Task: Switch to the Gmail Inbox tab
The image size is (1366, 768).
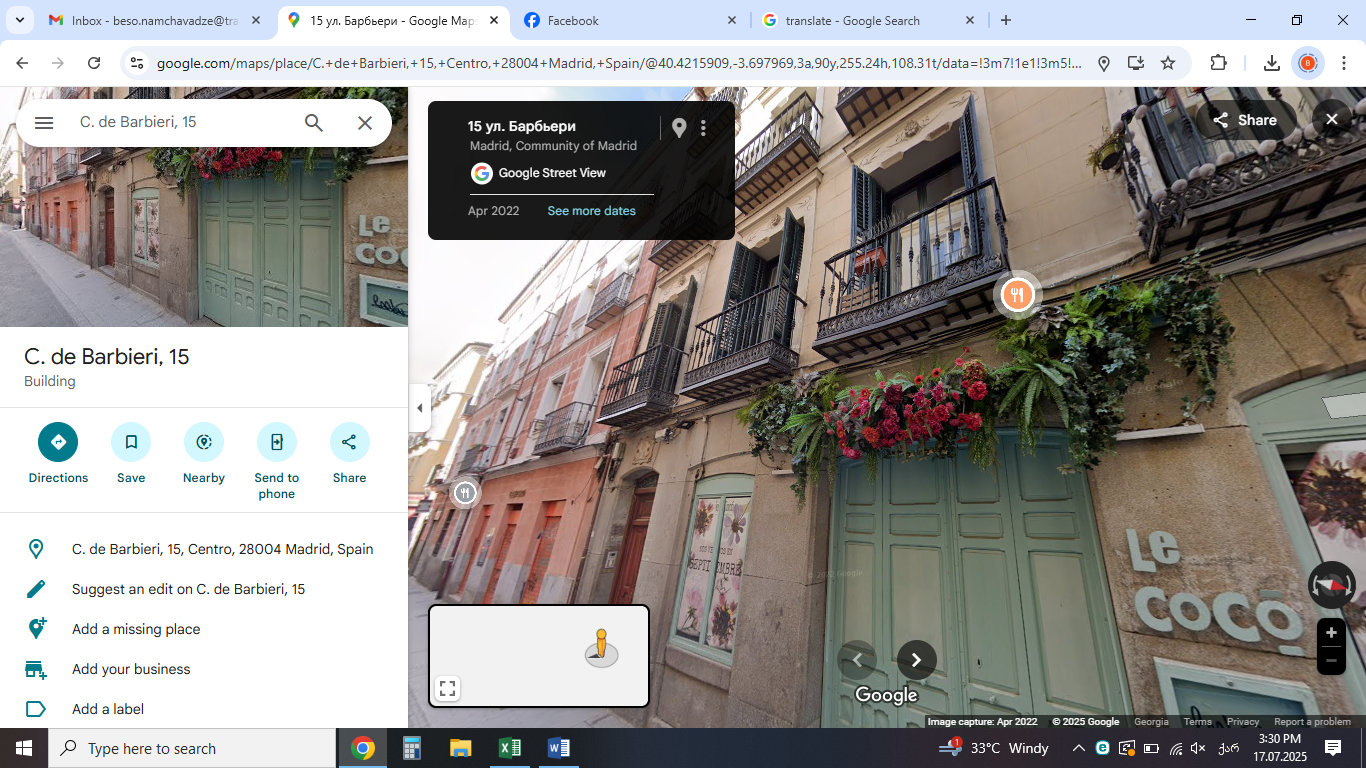Action: coord(155,20)
